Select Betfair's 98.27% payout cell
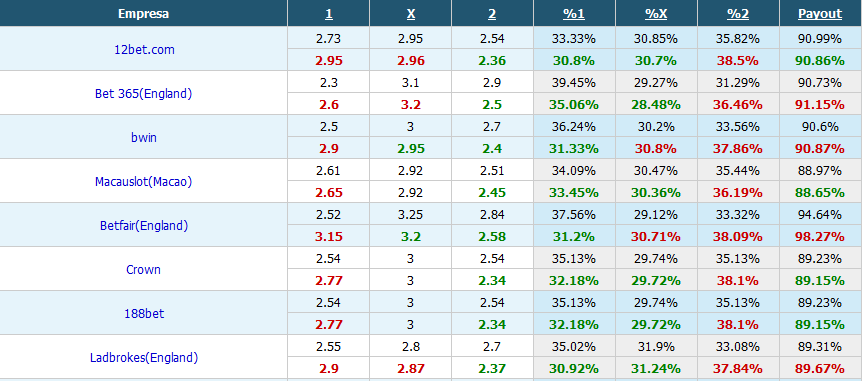Screen dimensions: 867x381 (820, 237)
